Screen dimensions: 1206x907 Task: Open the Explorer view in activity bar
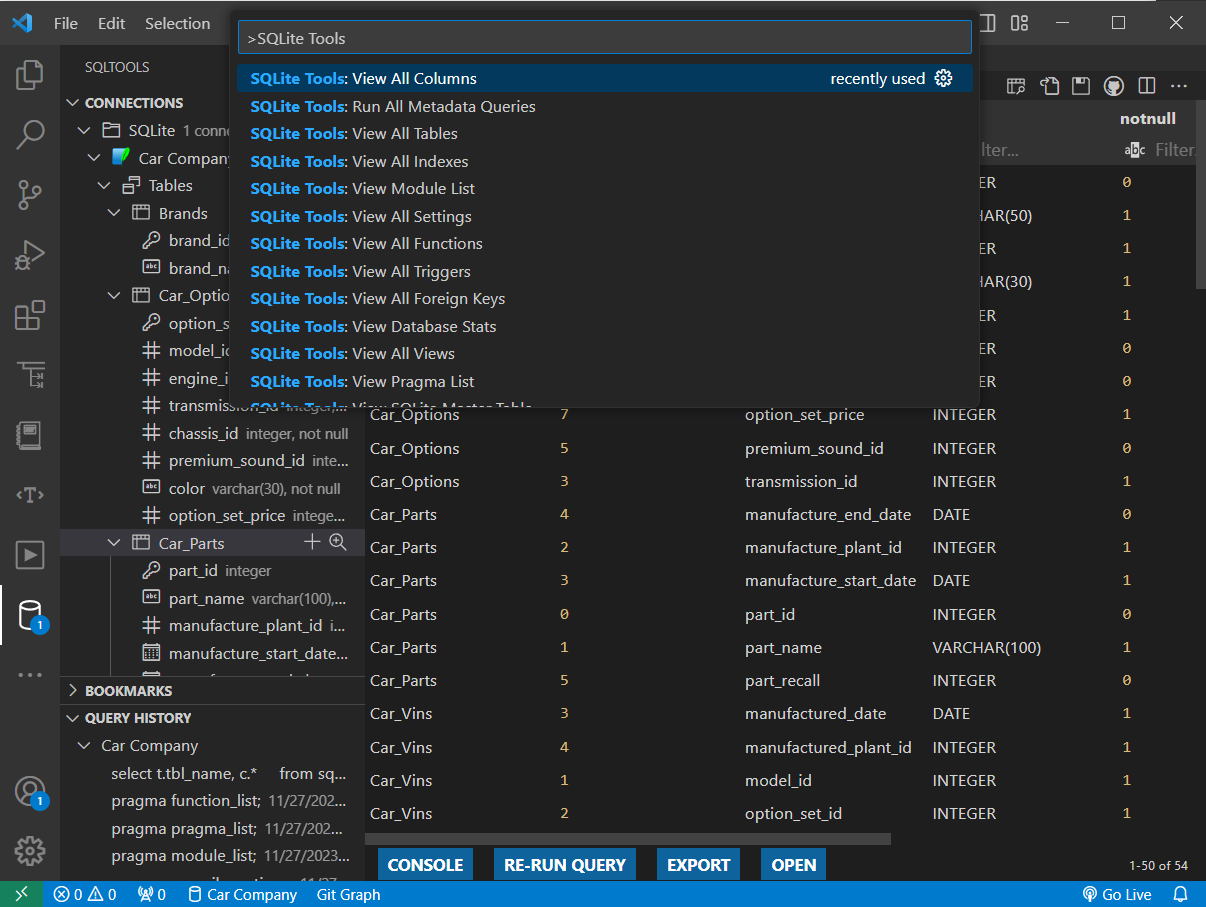(30, 75)
